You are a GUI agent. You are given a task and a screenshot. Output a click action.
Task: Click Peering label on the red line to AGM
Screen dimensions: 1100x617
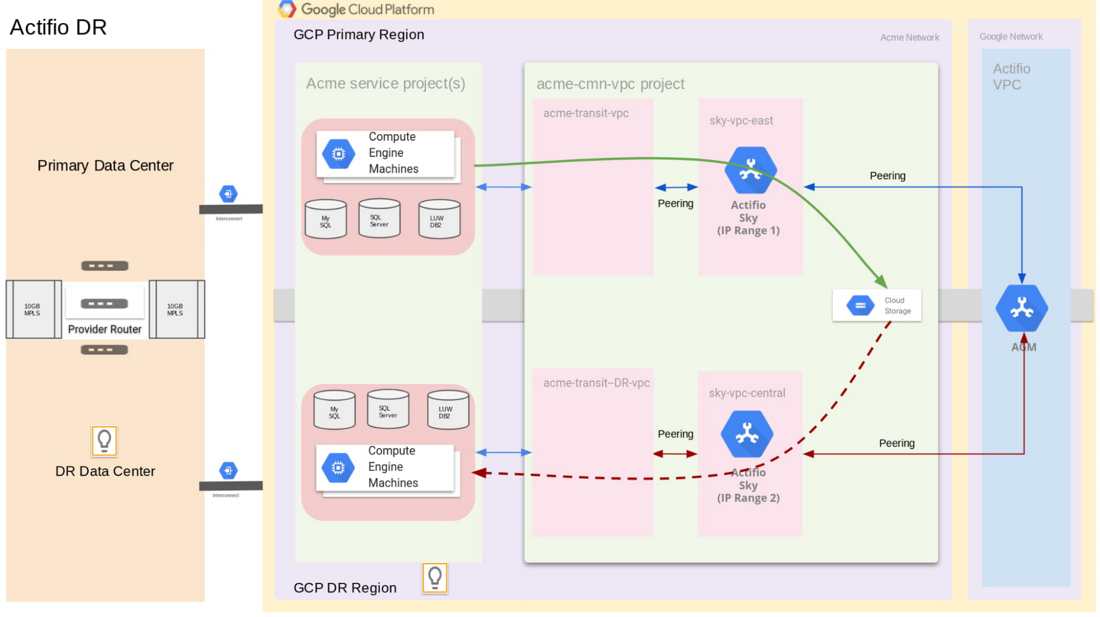897,443
